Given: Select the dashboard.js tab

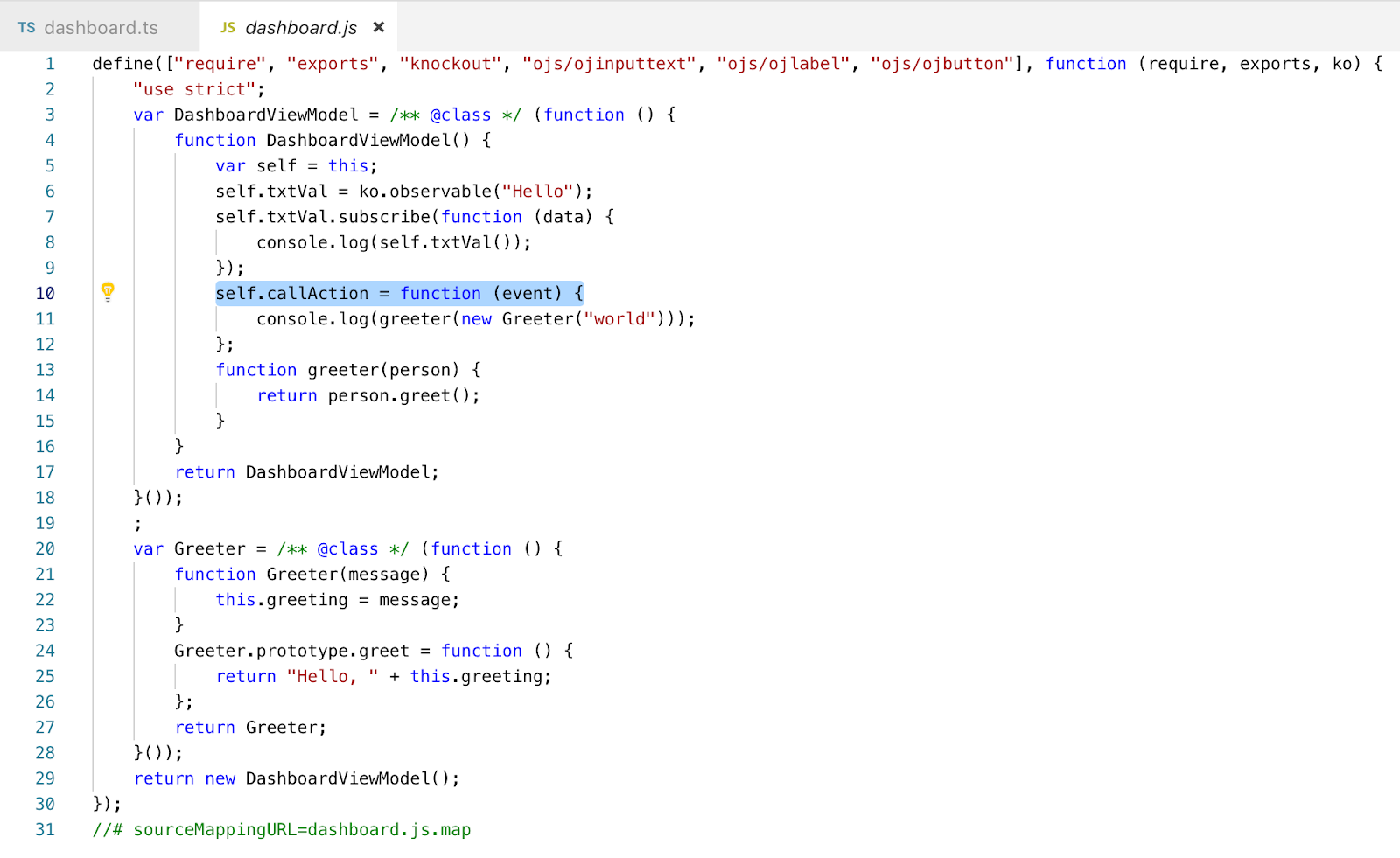Looking at the screenshot, I should (302, 27).
